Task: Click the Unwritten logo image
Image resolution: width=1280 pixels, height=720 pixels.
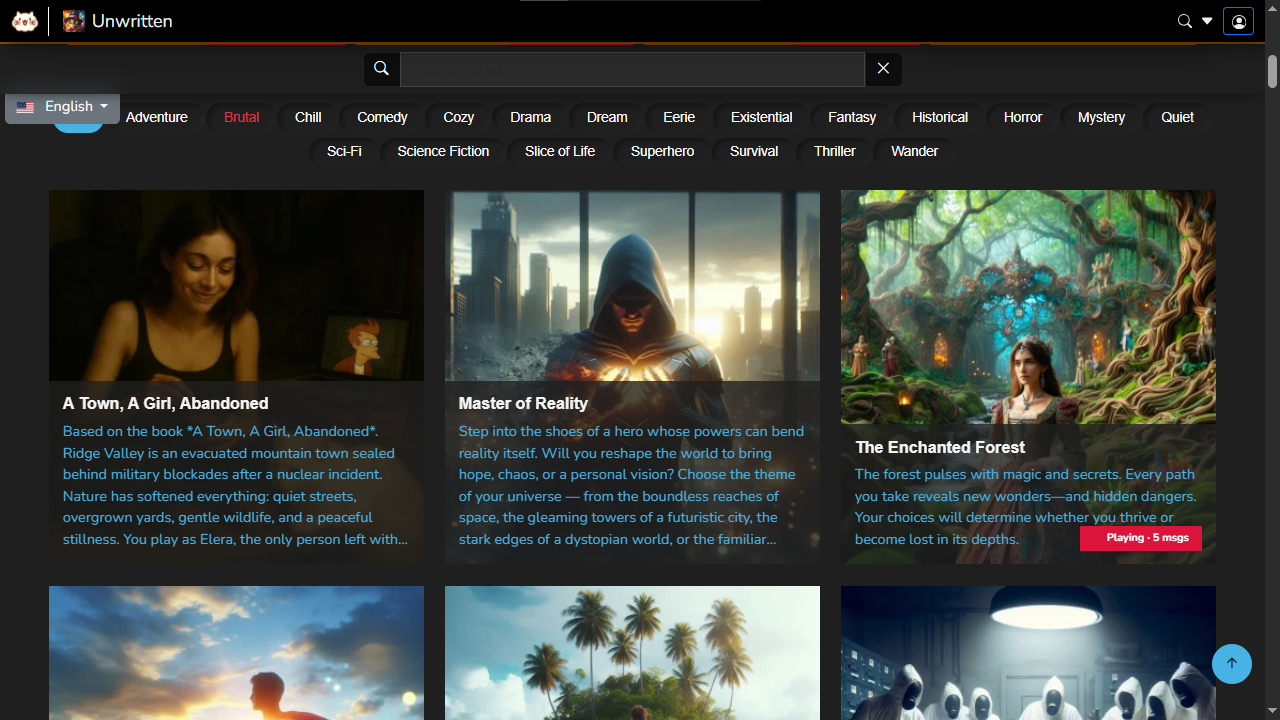Action: (x=73, y=20)
